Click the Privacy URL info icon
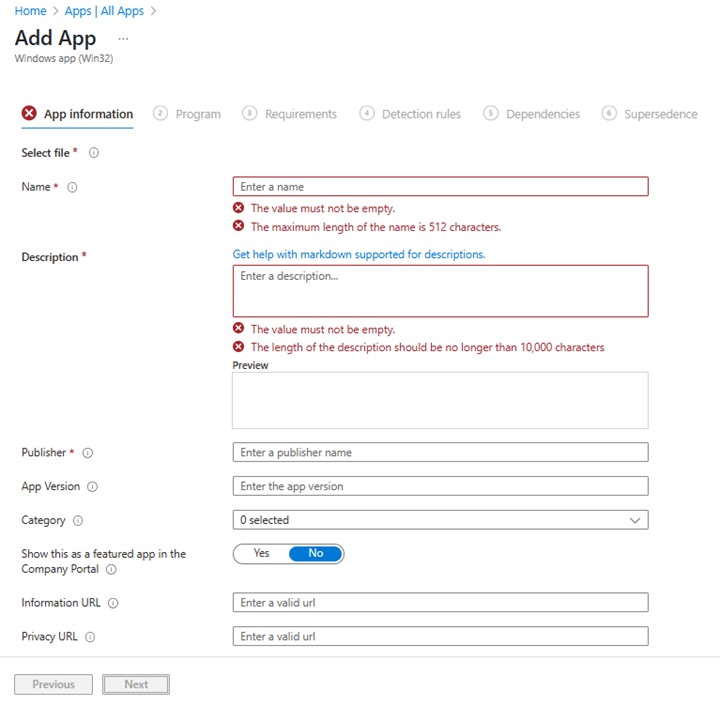Viewport: 720px width, 707px height. point(90,637)
